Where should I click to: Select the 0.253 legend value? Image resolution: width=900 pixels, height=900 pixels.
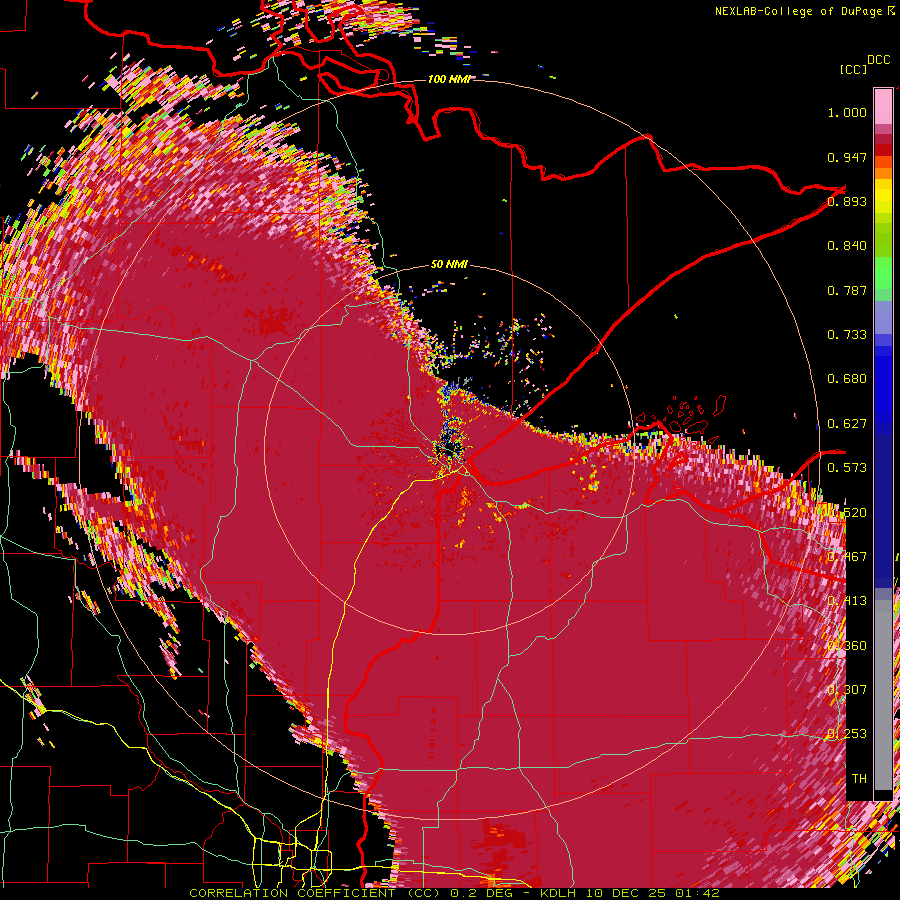click(x=847, y=734)
